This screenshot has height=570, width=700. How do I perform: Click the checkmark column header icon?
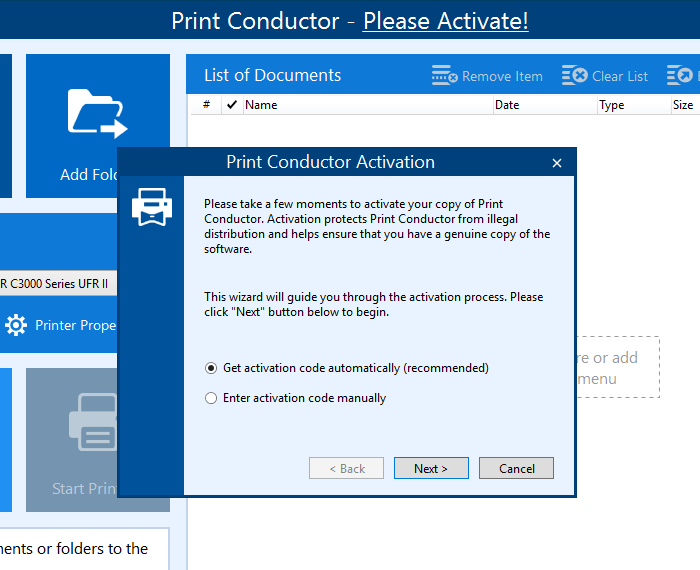pos(232,105)
